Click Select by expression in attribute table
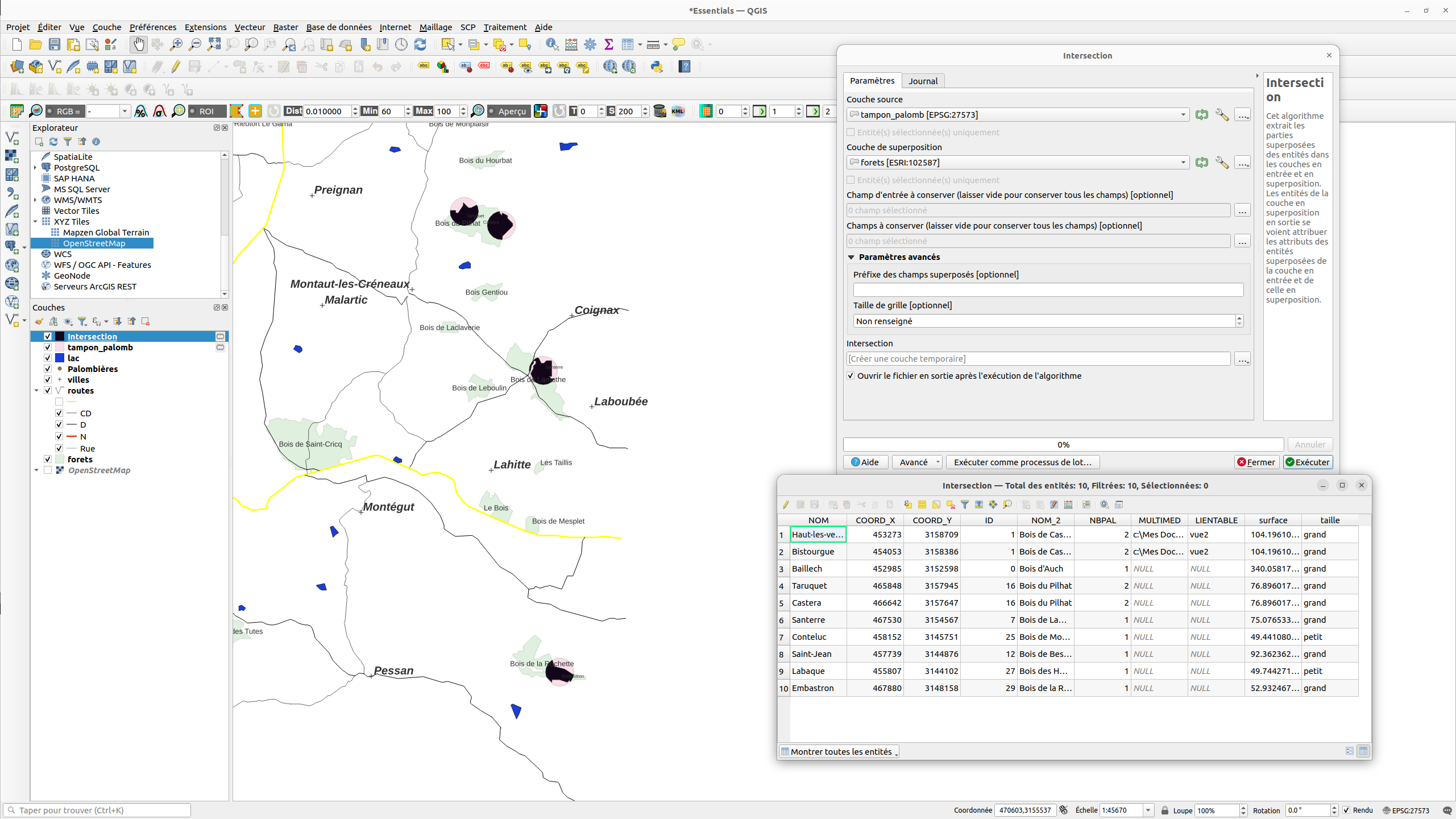The image size is (1456, 819). point(908,504)
